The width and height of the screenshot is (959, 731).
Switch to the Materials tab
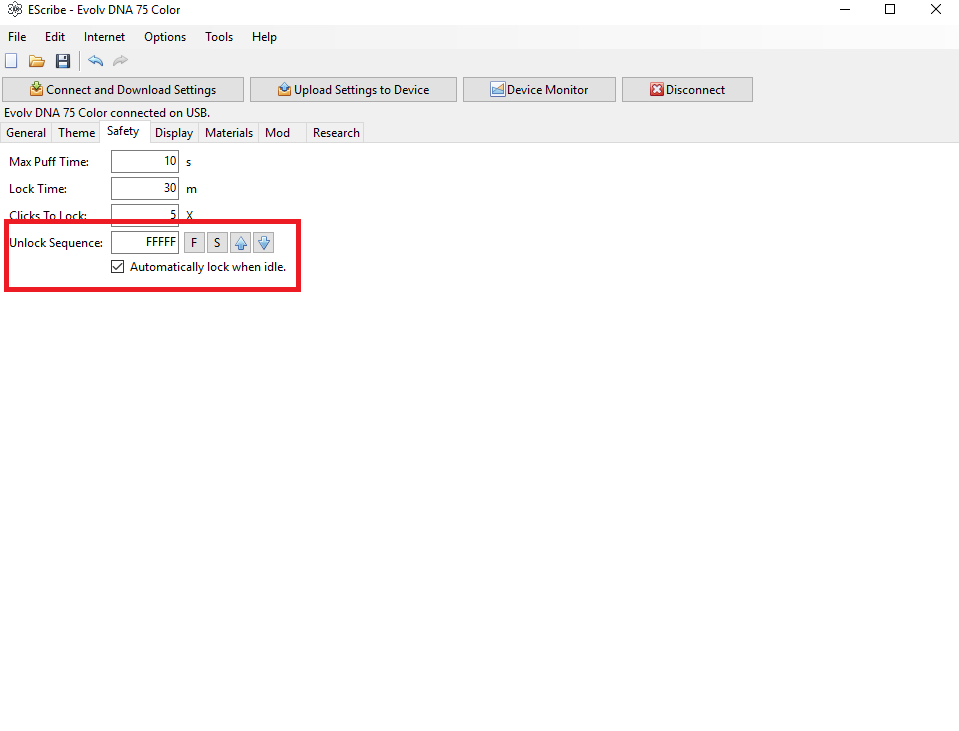(229, 133)
